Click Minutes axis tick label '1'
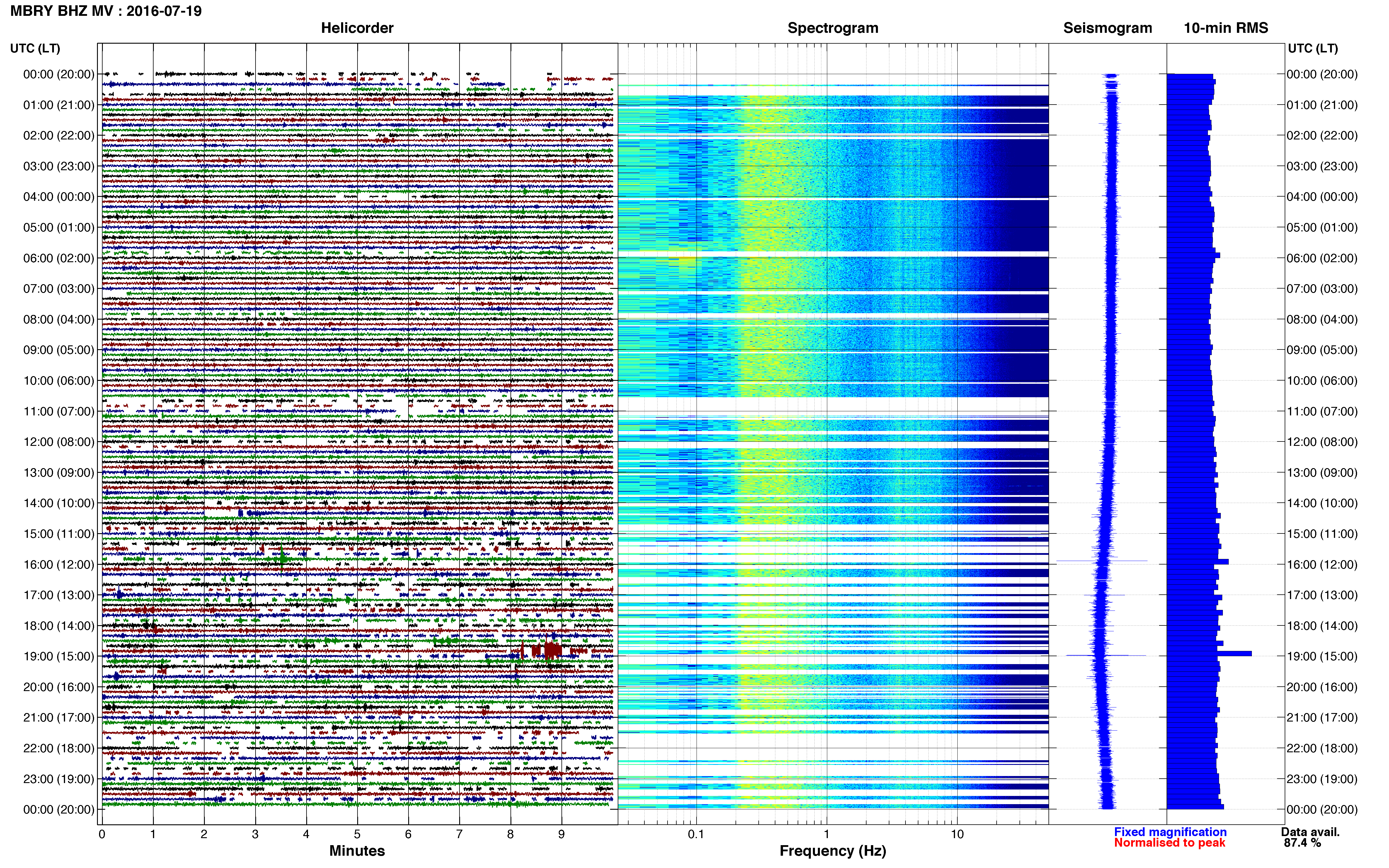This screenshot has width=1389, height=868. click(153, 834)
